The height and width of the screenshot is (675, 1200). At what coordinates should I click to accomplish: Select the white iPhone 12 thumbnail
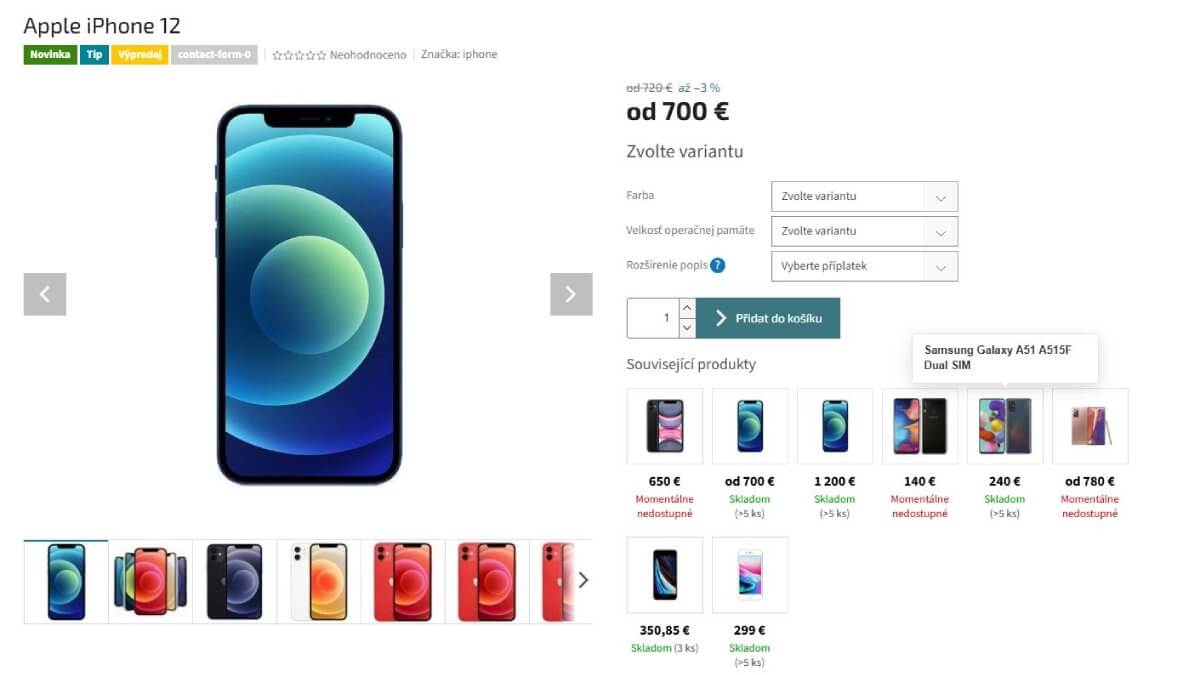319,581
